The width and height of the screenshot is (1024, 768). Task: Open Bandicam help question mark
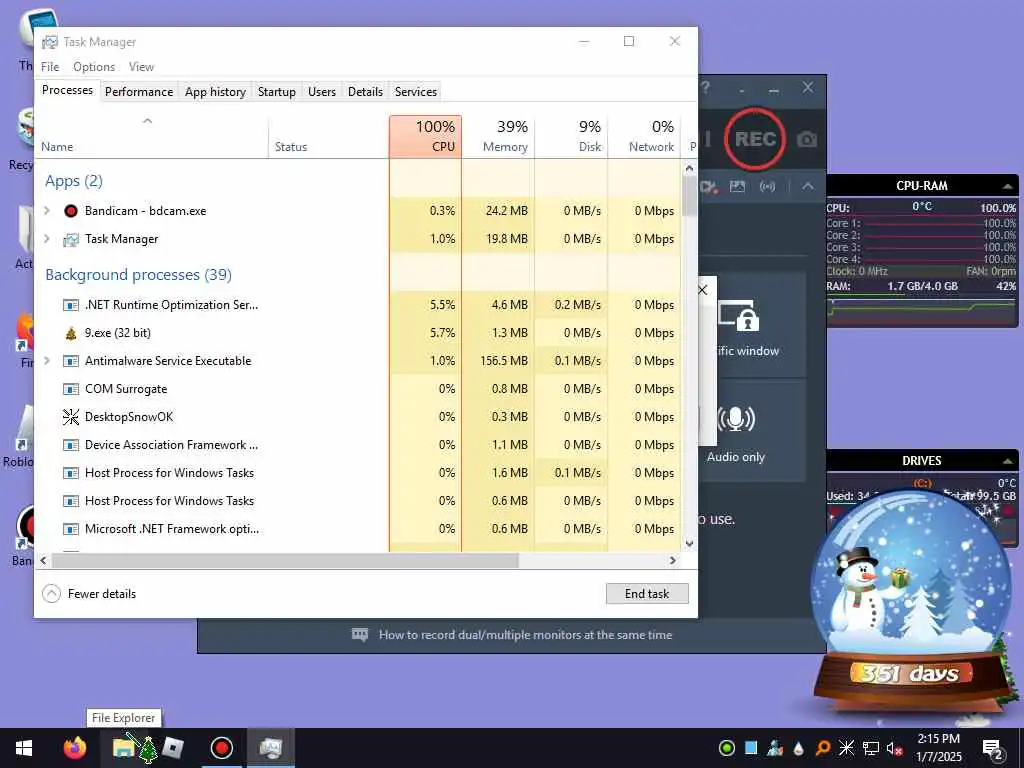706,88
